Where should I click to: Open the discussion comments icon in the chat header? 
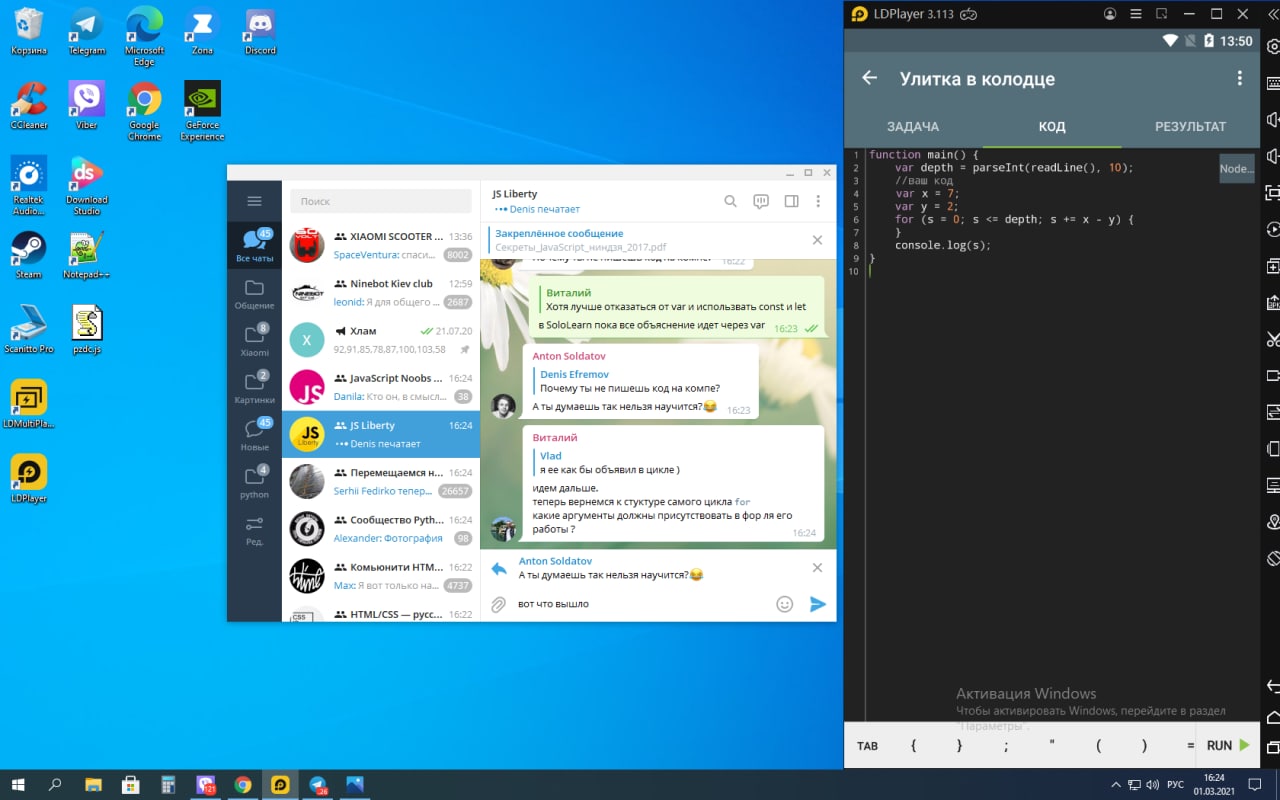[x=761, y=201]
